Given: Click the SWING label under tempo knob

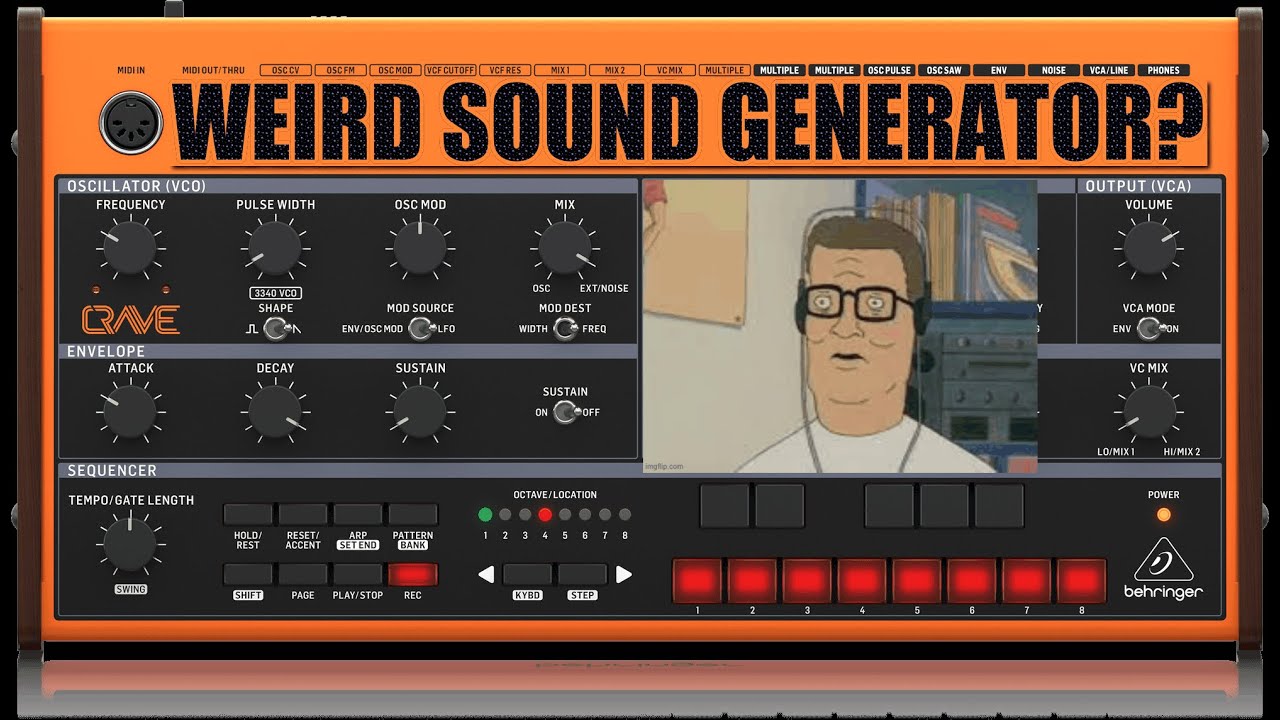Looking at the screenshot, I should 131,589.
